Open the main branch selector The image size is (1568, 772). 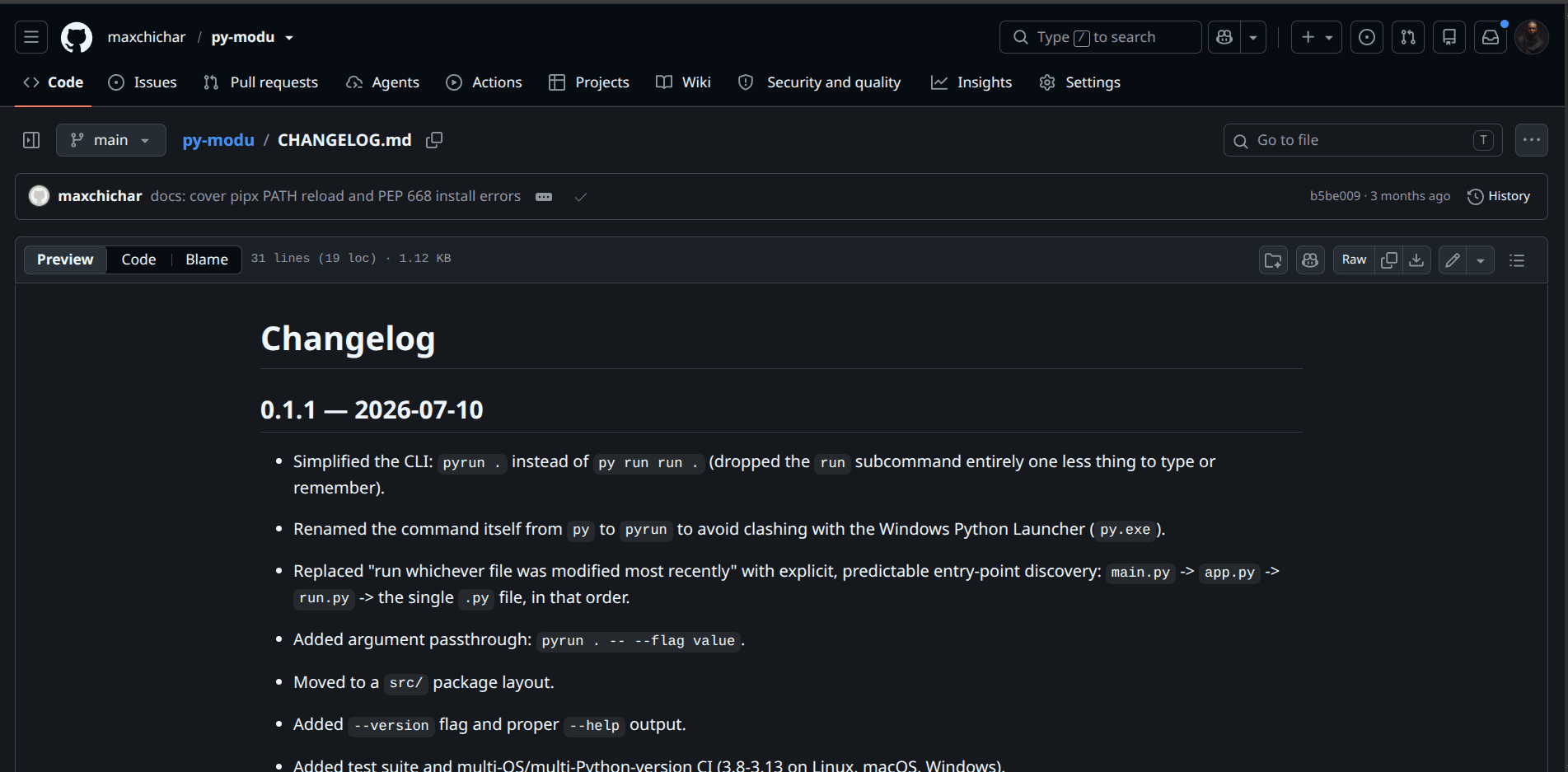point(111,140)
